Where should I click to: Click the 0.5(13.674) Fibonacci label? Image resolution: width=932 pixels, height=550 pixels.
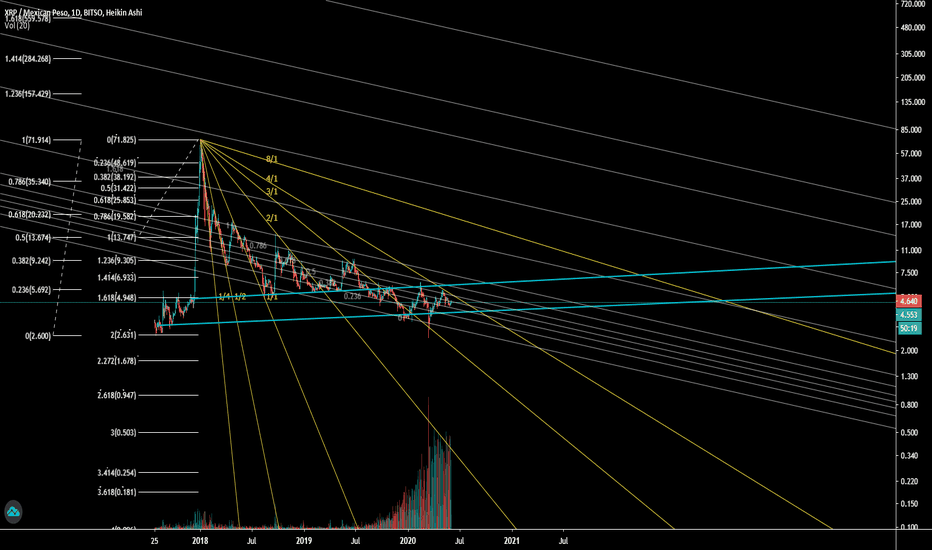[x=33, y=238]
